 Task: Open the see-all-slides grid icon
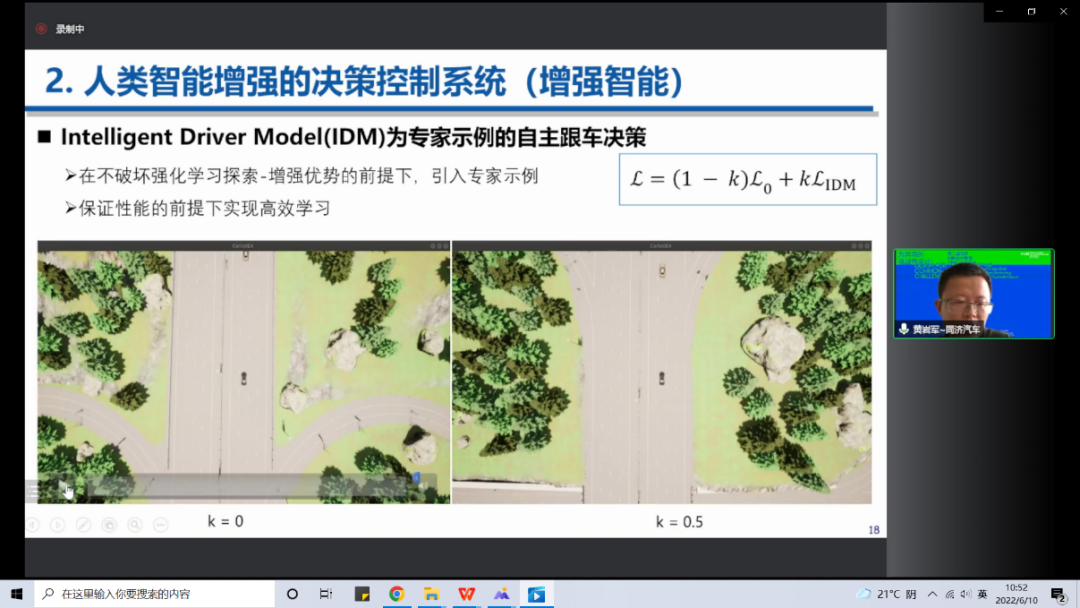click(x=109, y=524)
